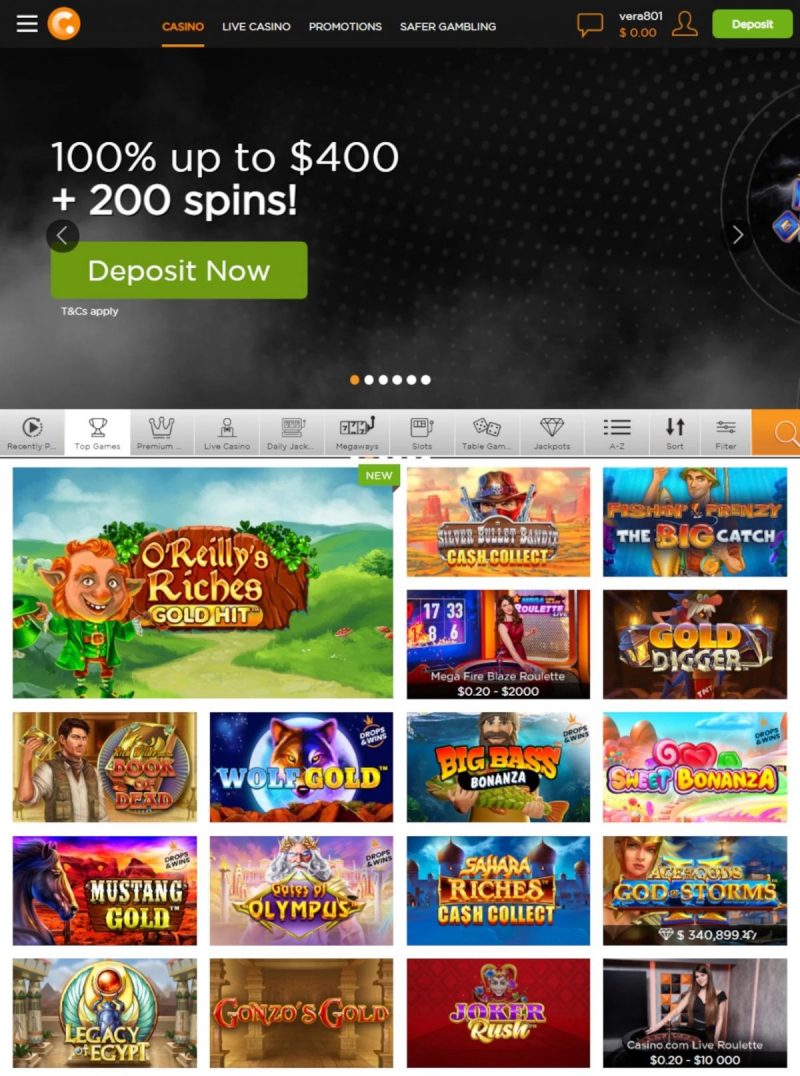
Task: Go to next banner slide arrow
Action: click(738, 235)
